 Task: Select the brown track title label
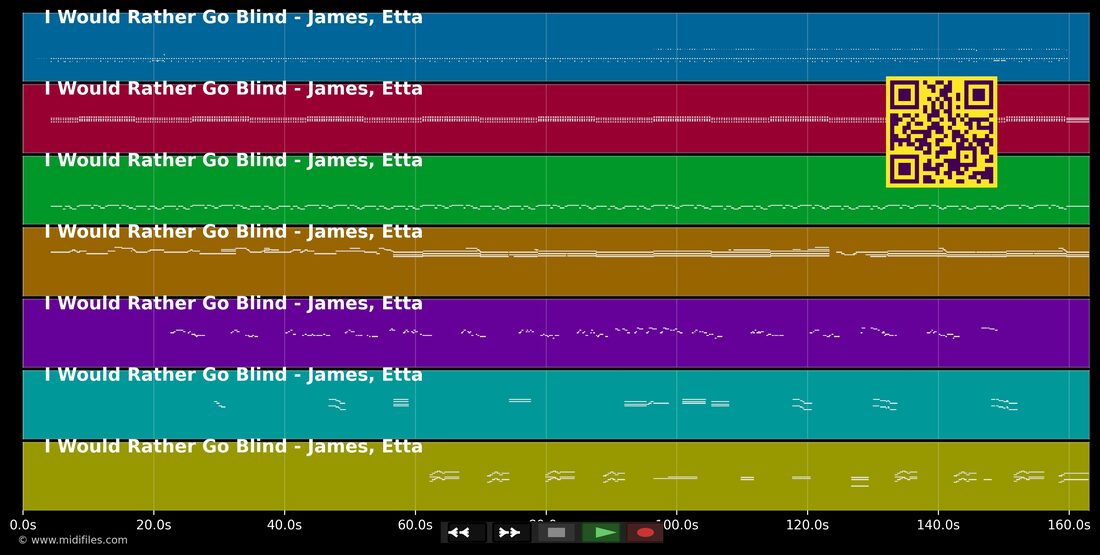(x=234, y=232)
